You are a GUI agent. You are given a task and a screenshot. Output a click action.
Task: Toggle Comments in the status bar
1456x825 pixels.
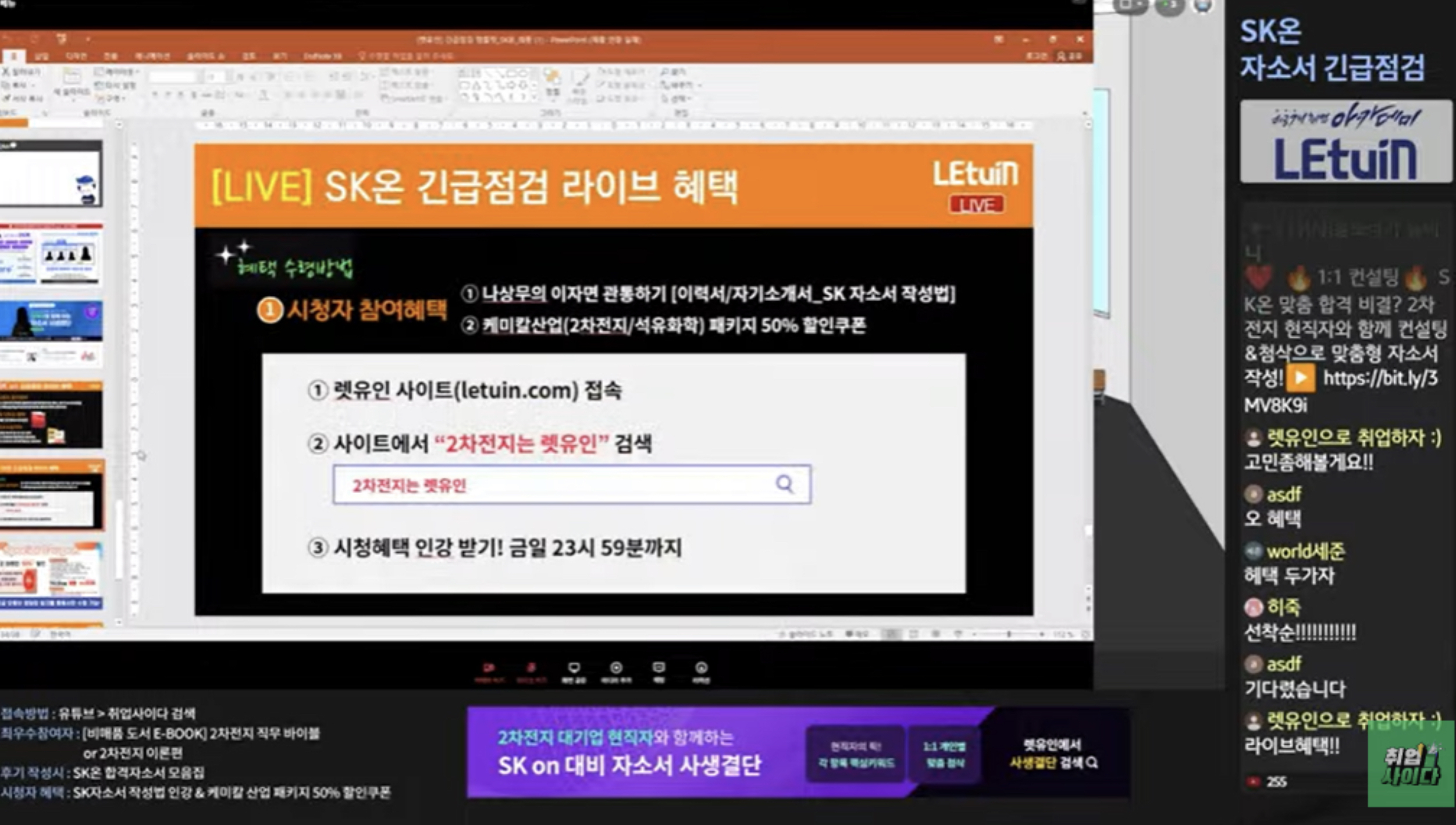[857, 634]
